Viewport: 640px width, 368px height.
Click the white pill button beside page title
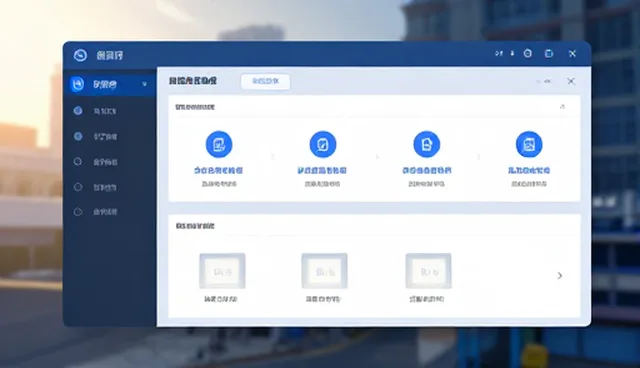click(x=265, y=81)
